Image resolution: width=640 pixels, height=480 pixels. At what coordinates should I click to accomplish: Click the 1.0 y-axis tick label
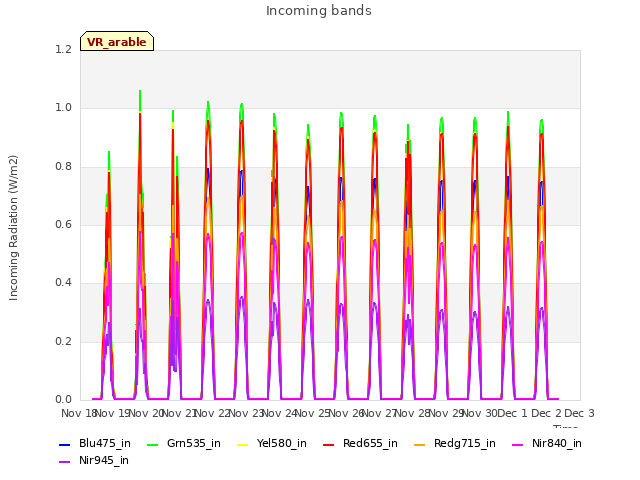[x=63, y=108]
